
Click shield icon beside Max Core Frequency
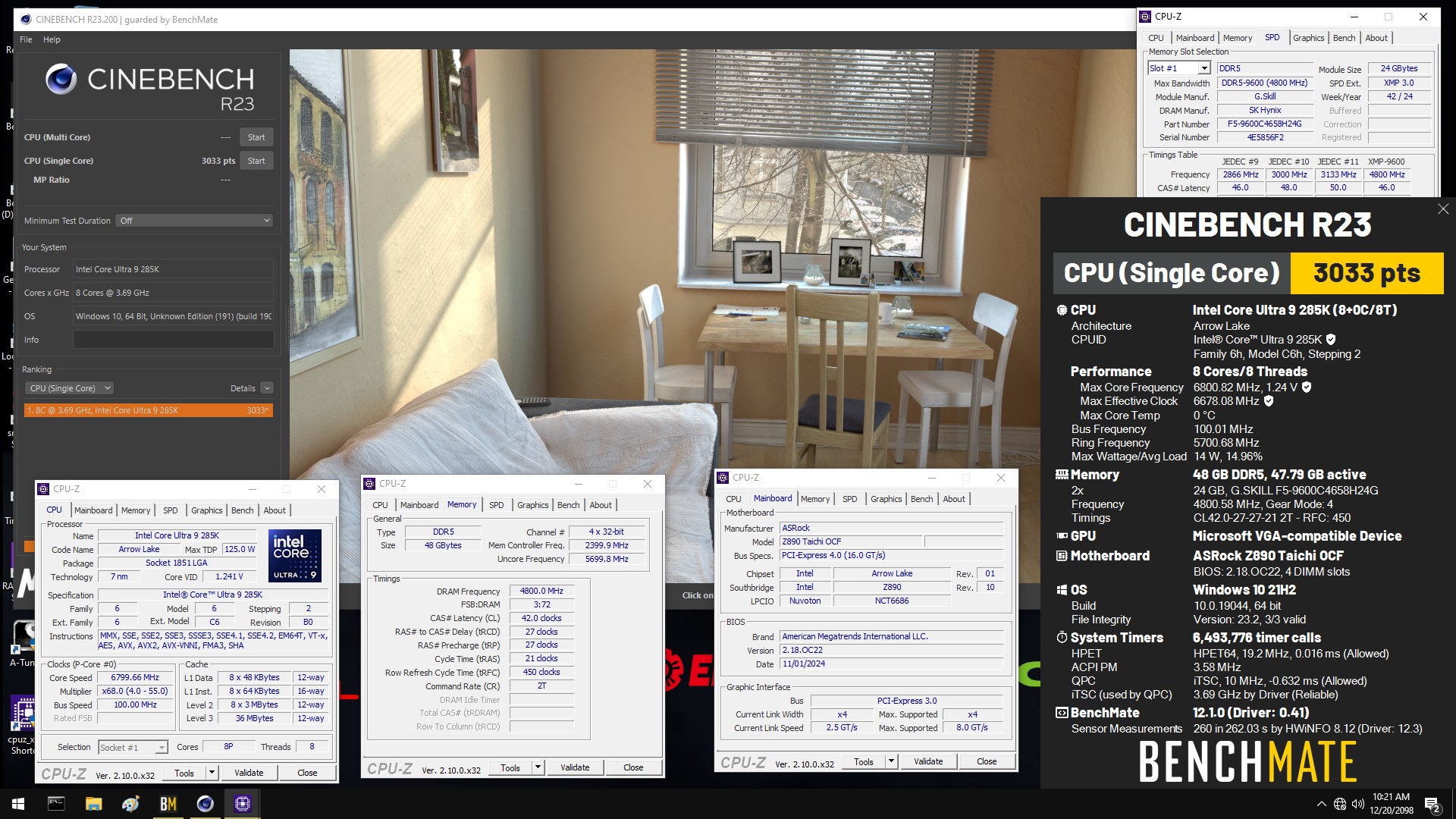(x=1307, y=388)
